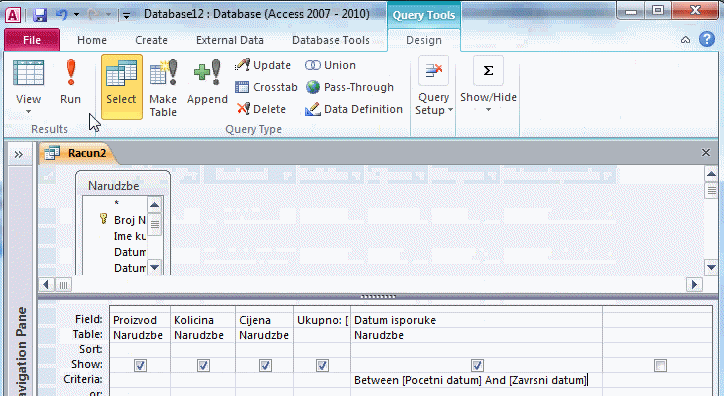724x396 pixels.
Task: Switch to the Home ribbon tab
Action: [92, 40]
